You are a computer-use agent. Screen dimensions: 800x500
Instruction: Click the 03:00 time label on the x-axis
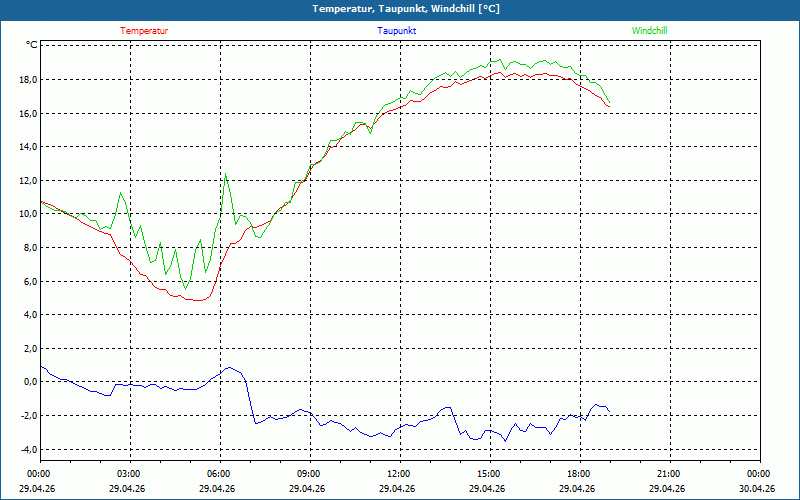click(x=129, y=473)
